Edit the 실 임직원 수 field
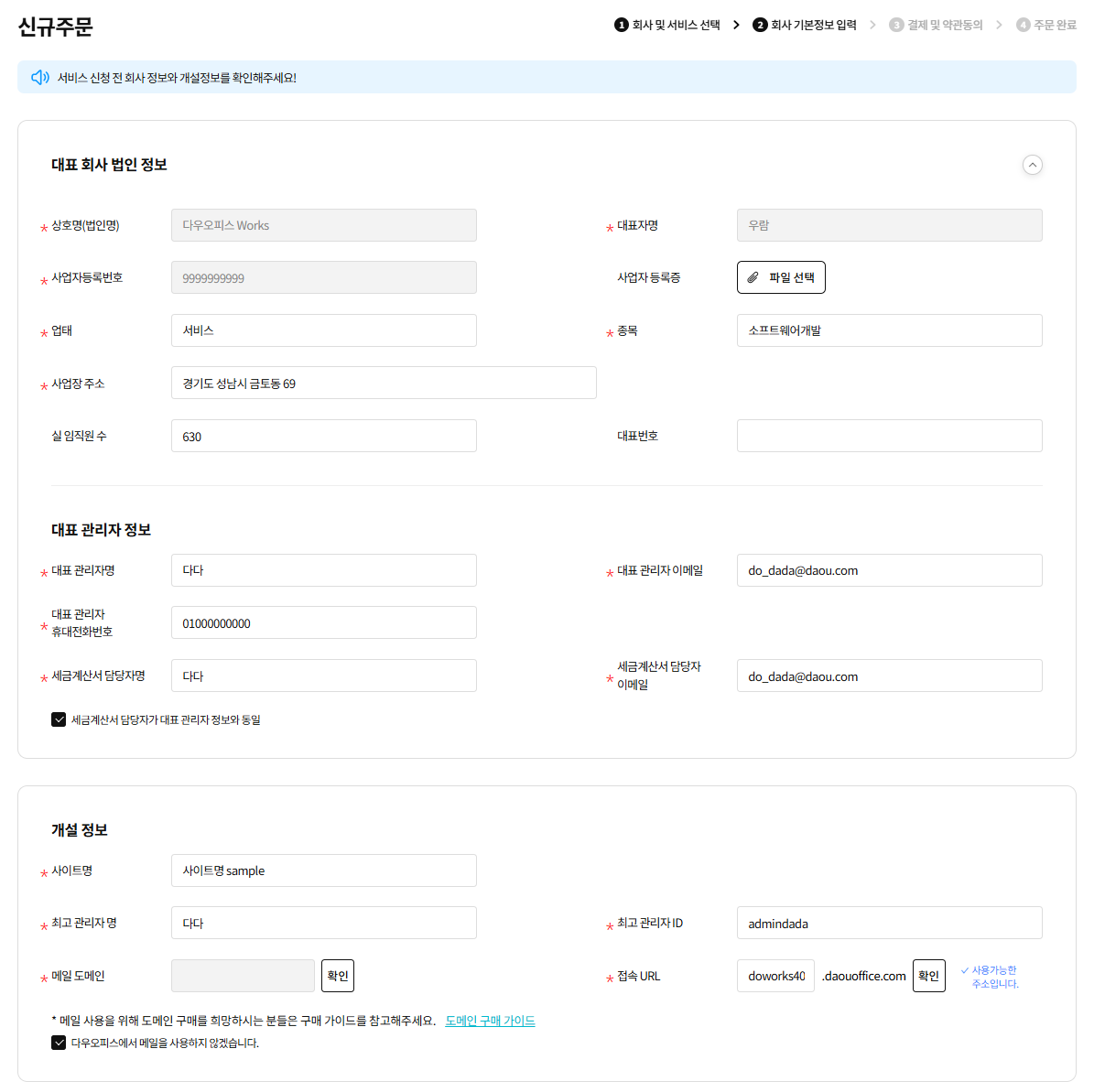1094x1092 pixels. point(323,436)
